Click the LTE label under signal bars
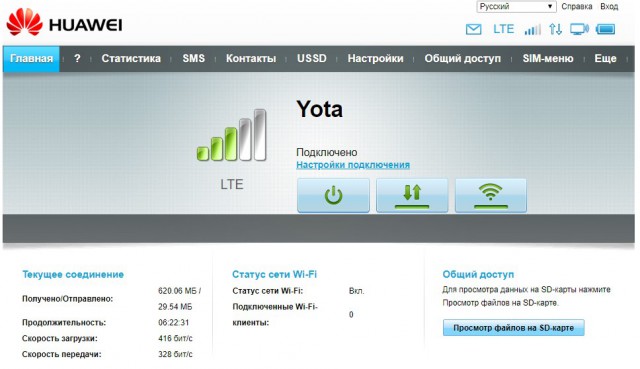The width and height of the screenshot is (640, 369). [x=232, y=184]
